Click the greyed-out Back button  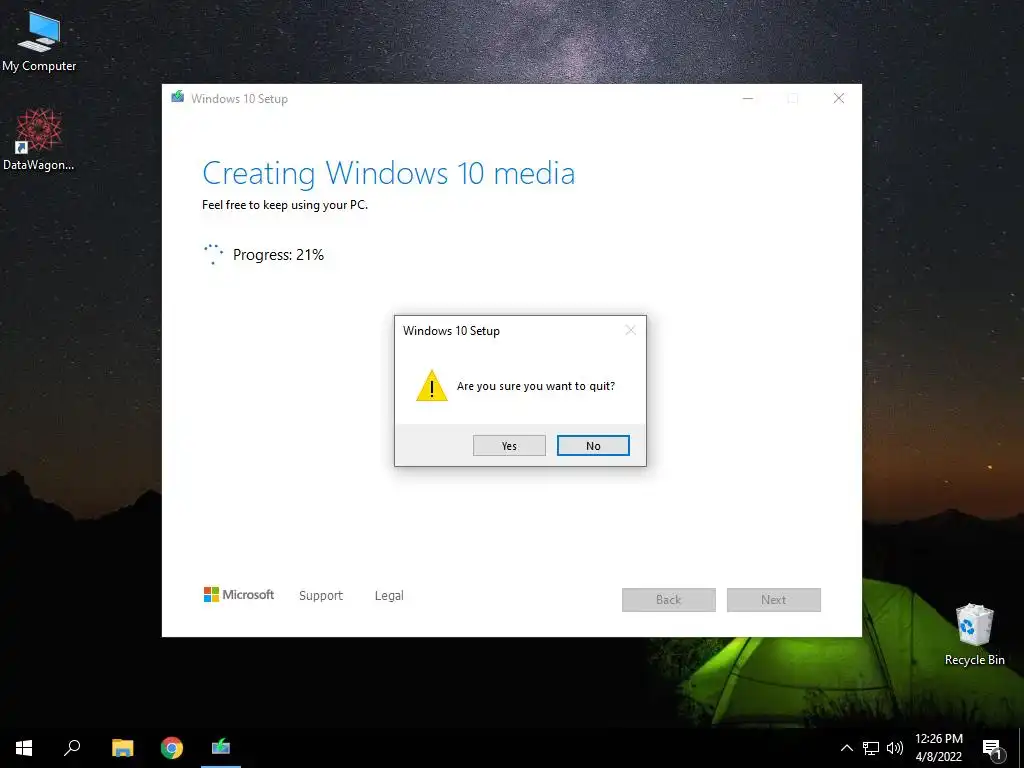669,600
